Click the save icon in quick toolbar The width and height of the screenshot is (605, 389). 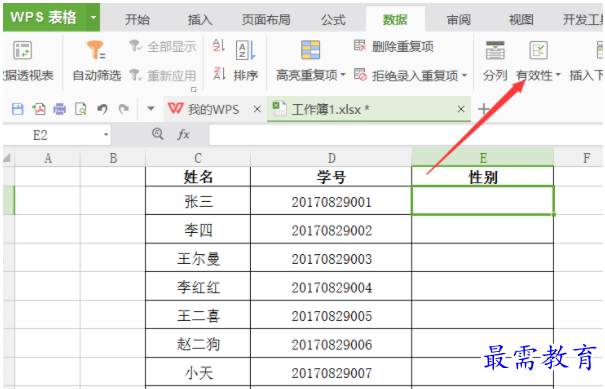tap(17, 109)
